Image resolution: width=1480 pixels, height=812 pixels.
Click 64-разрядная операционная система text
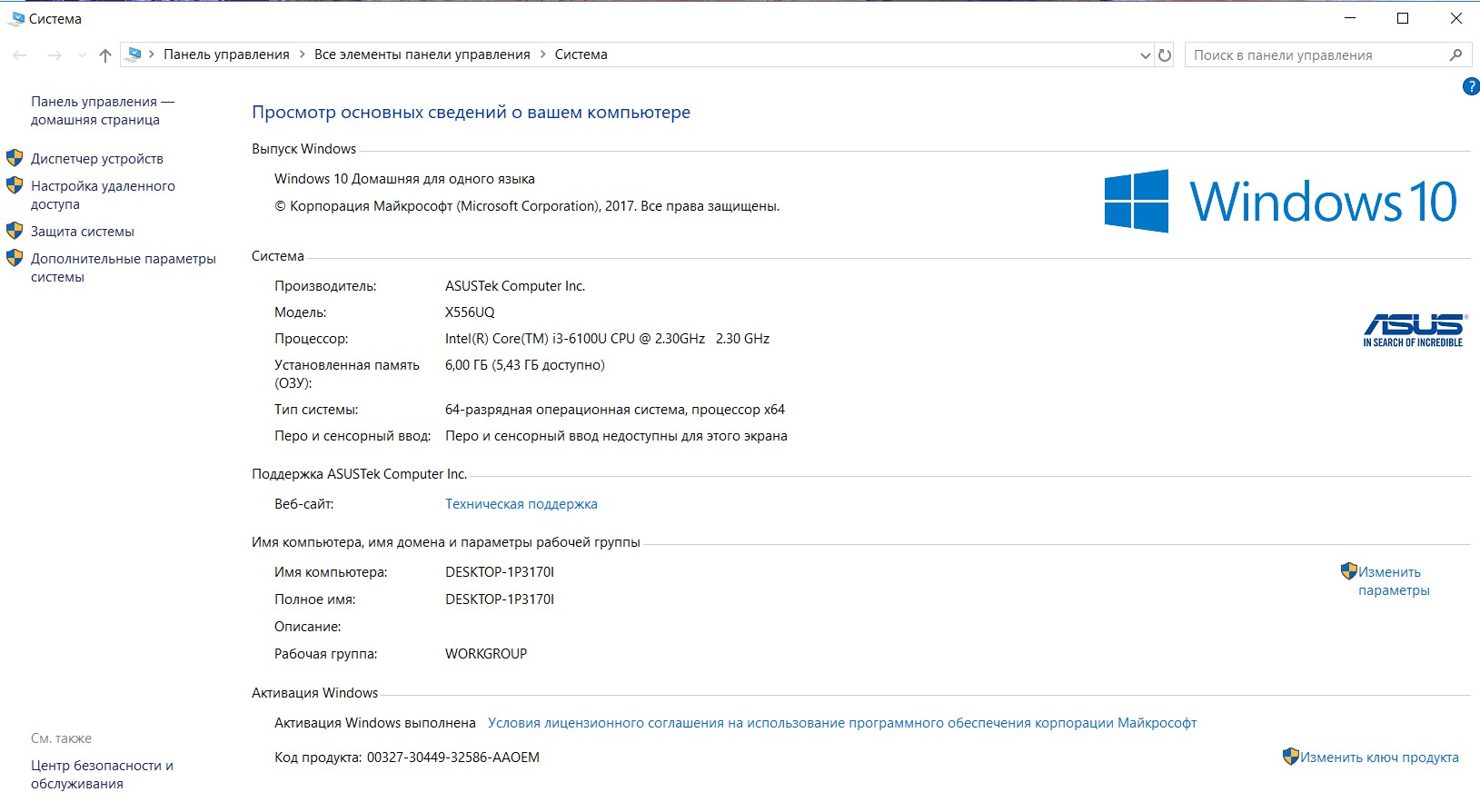click(615, 410)
